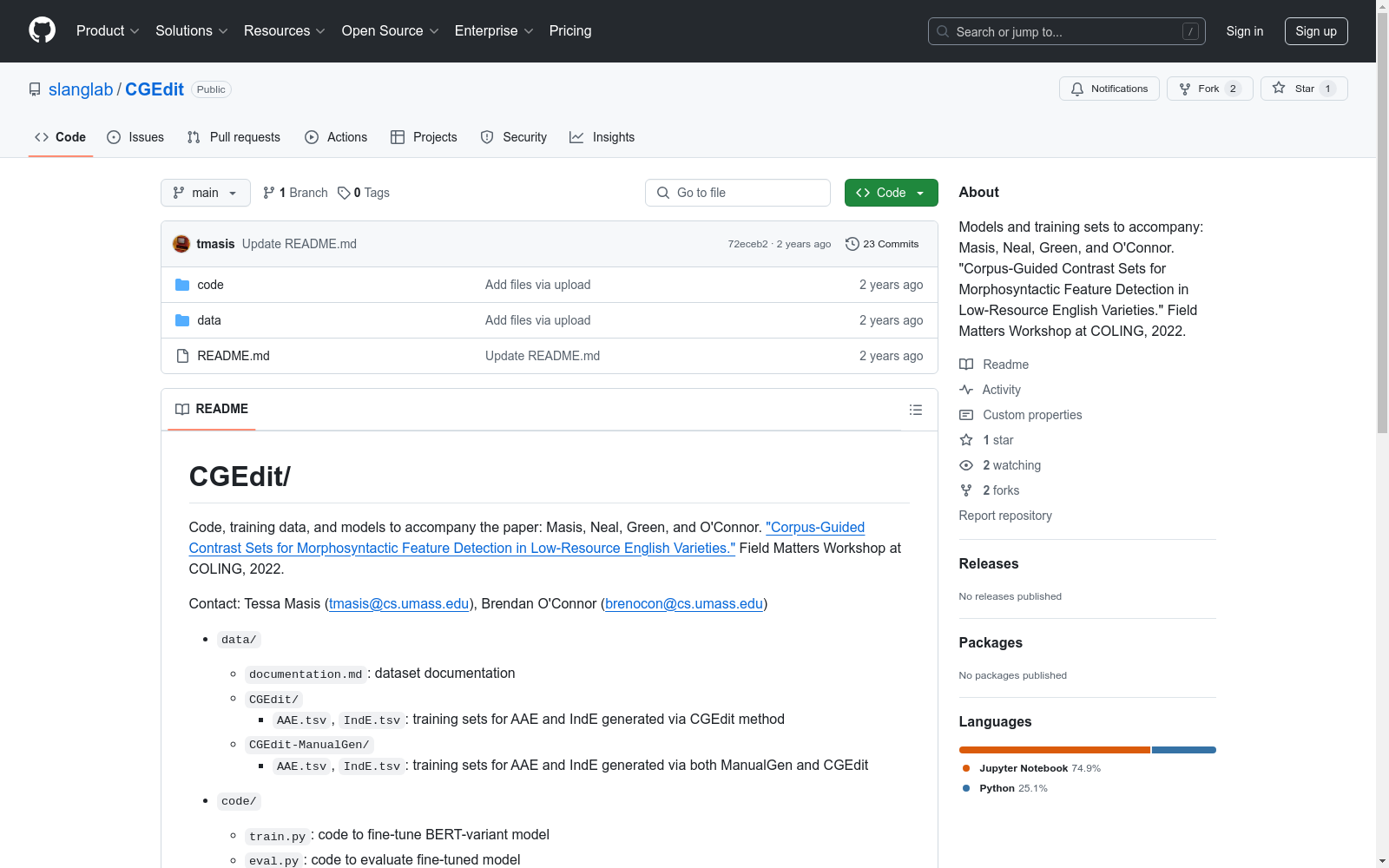1389x868 pixels.
Task: Click tmasis avatar image
Action: click(181, 244)
